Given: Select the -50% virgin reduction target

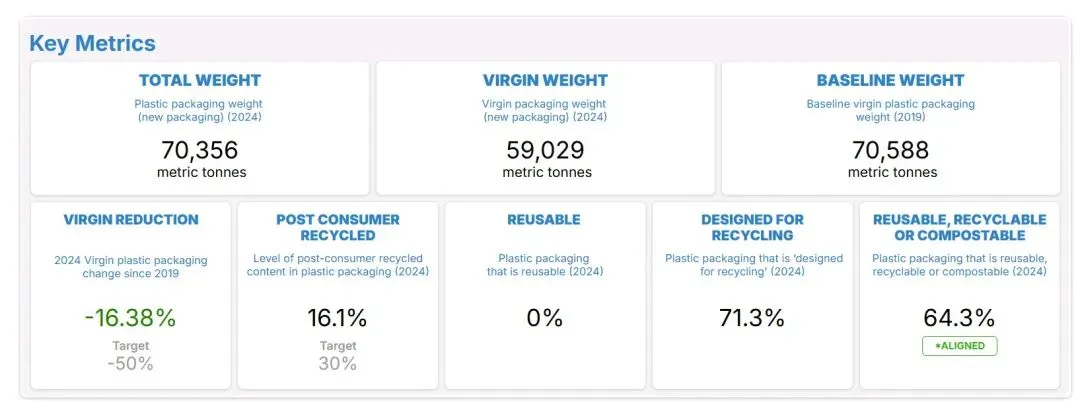Looking at the screenshot, I should (131, 364).
